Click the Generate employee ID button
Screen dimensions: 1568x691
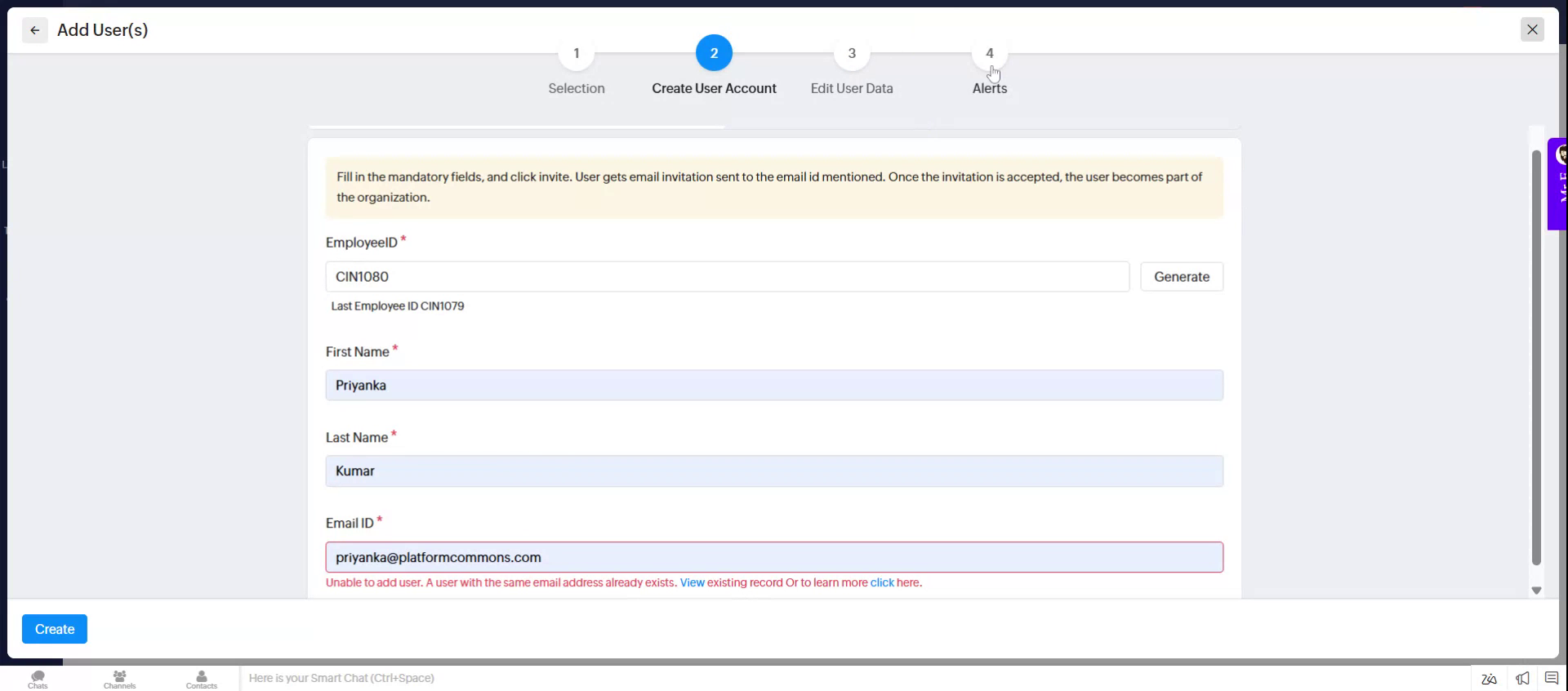tap(1182, 277)
